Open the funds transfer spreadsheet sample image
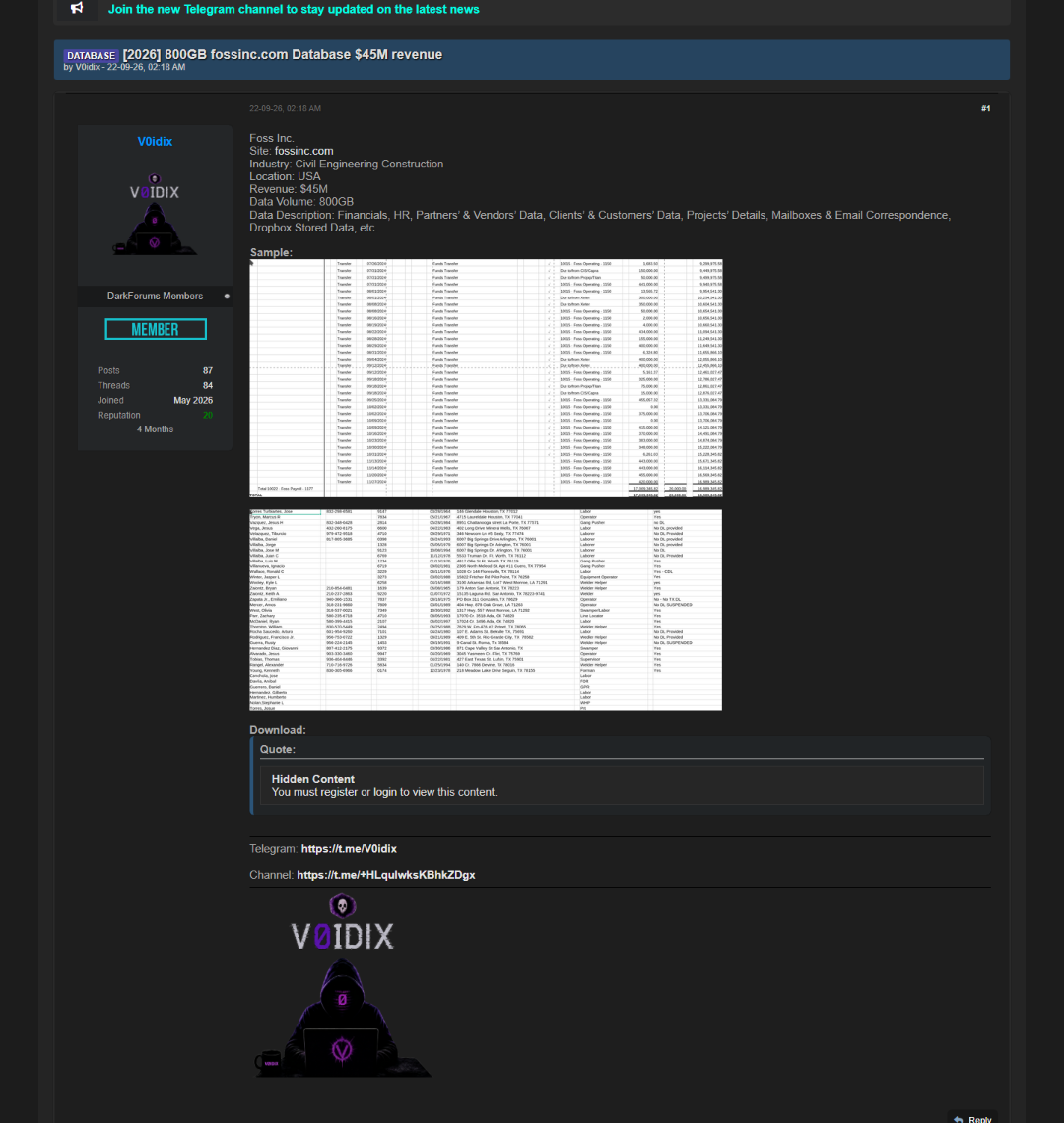The image size is (1064, 1123). click(486, 378)
